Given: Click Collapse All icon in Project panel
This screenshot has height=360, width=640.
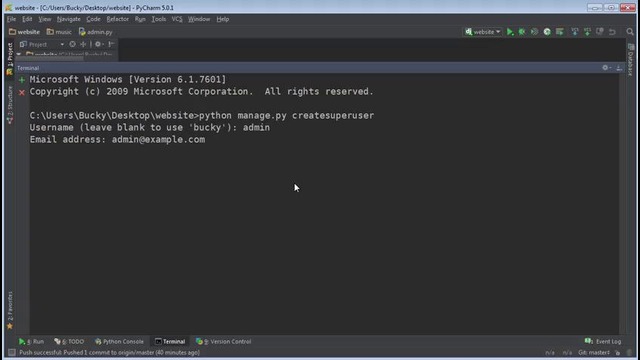Looking at the screenshot, I should tap(83, 44).
